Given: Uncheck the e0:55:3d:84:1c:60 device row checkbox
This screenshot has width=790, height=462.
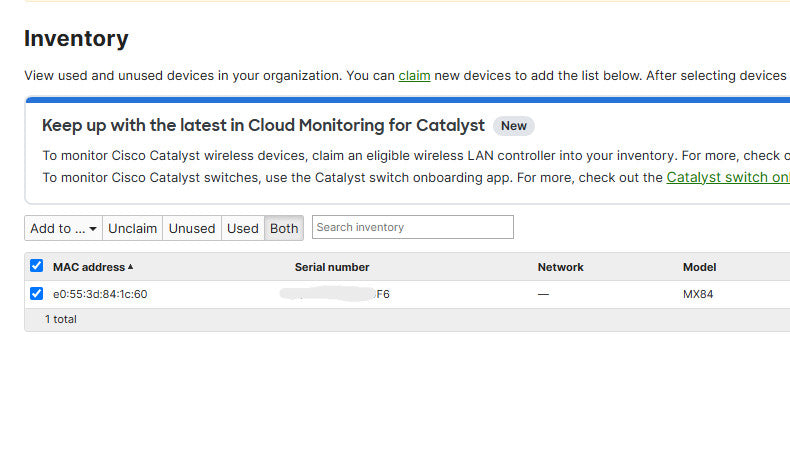Looking at the screenshot, I should [36, 293].
